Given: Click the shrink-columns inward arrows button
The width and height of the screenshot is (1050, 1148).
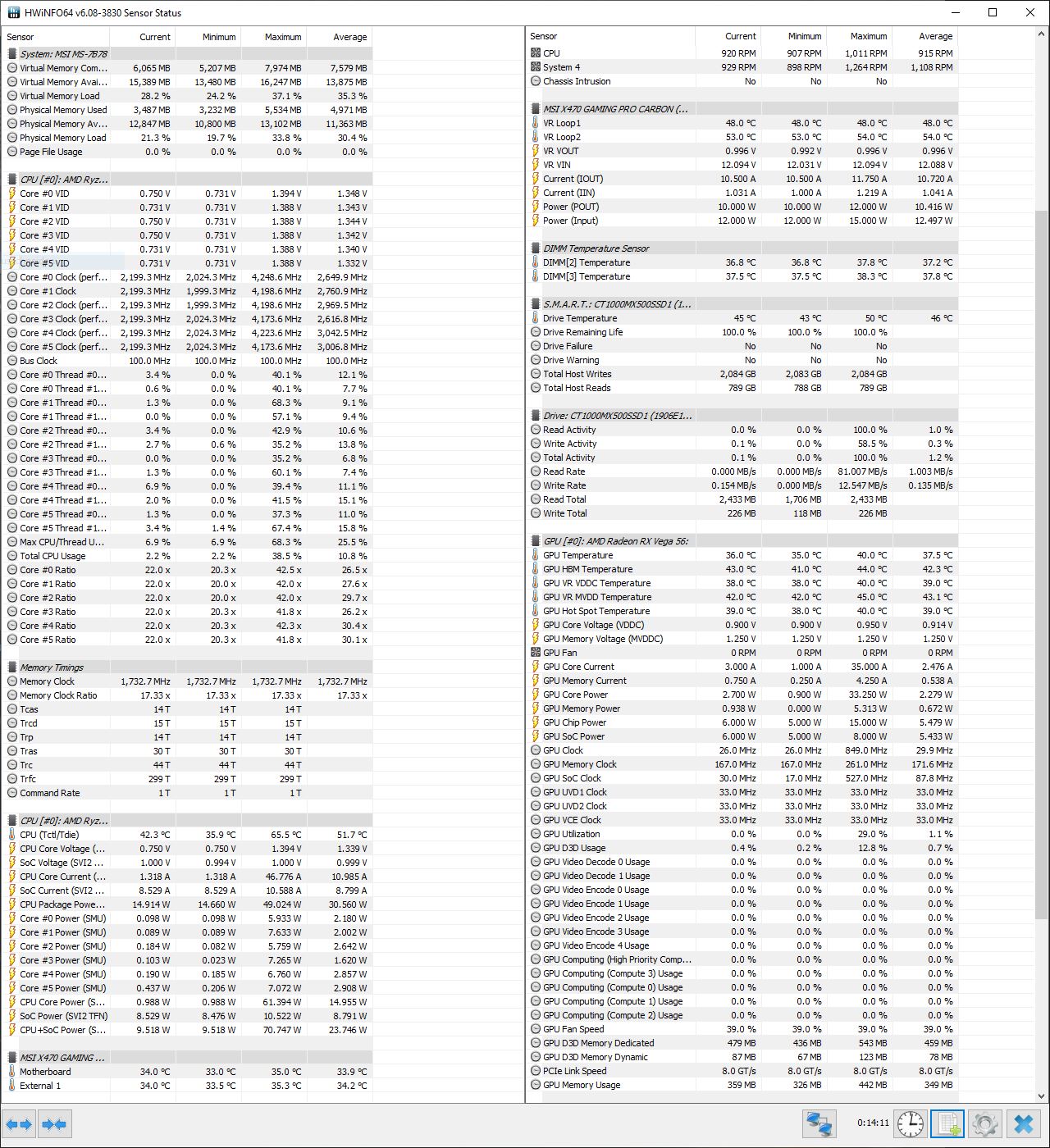Looking at the screenshot, I should (54, 1124).
